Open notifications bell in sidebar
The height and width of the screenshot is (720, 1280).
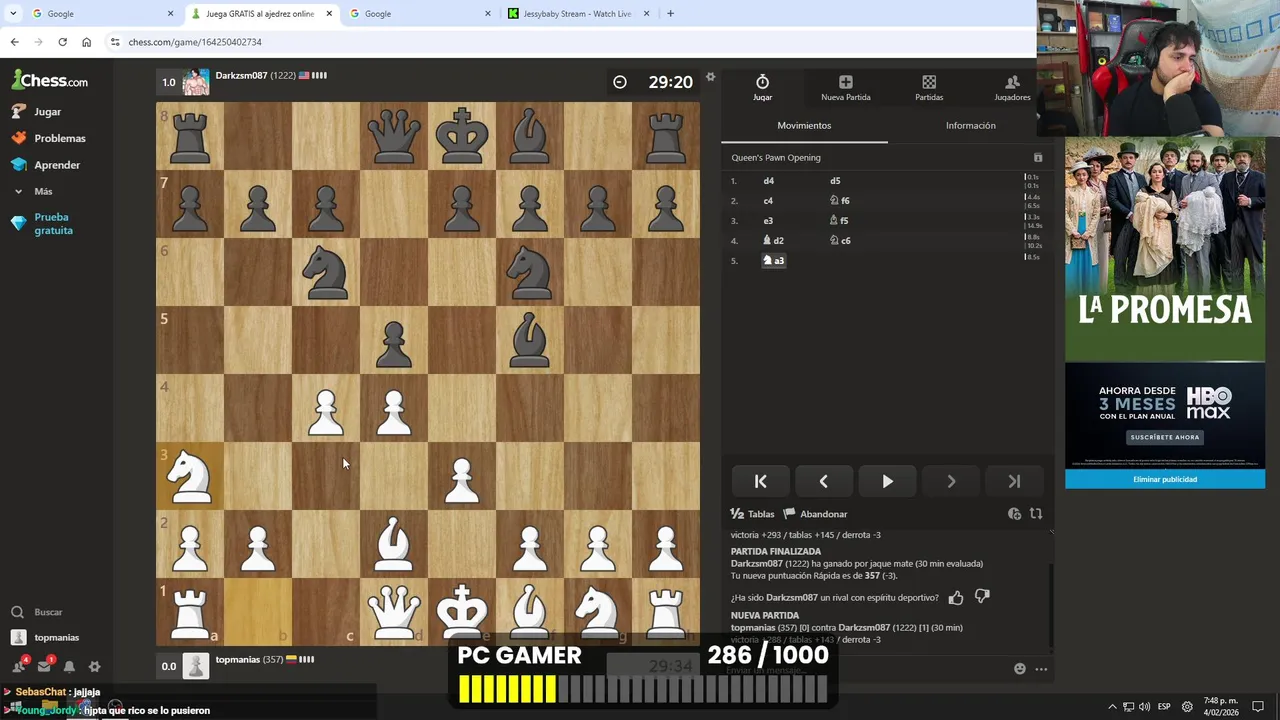(x=69, y=666)
